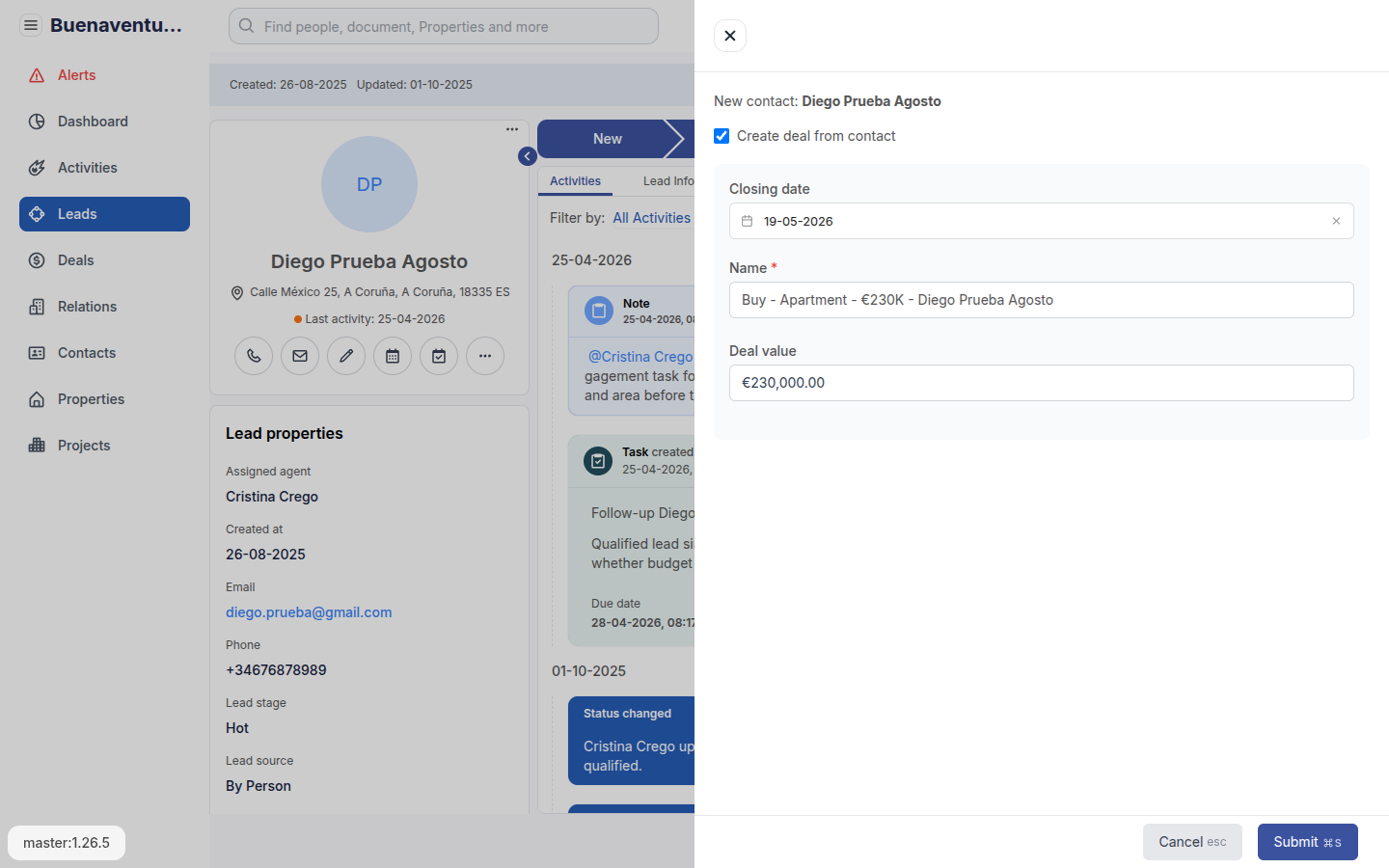Viewport: 1389px width, 868px height.
Task: Open Alerts in the sidebar
Action: click(104, 75)
